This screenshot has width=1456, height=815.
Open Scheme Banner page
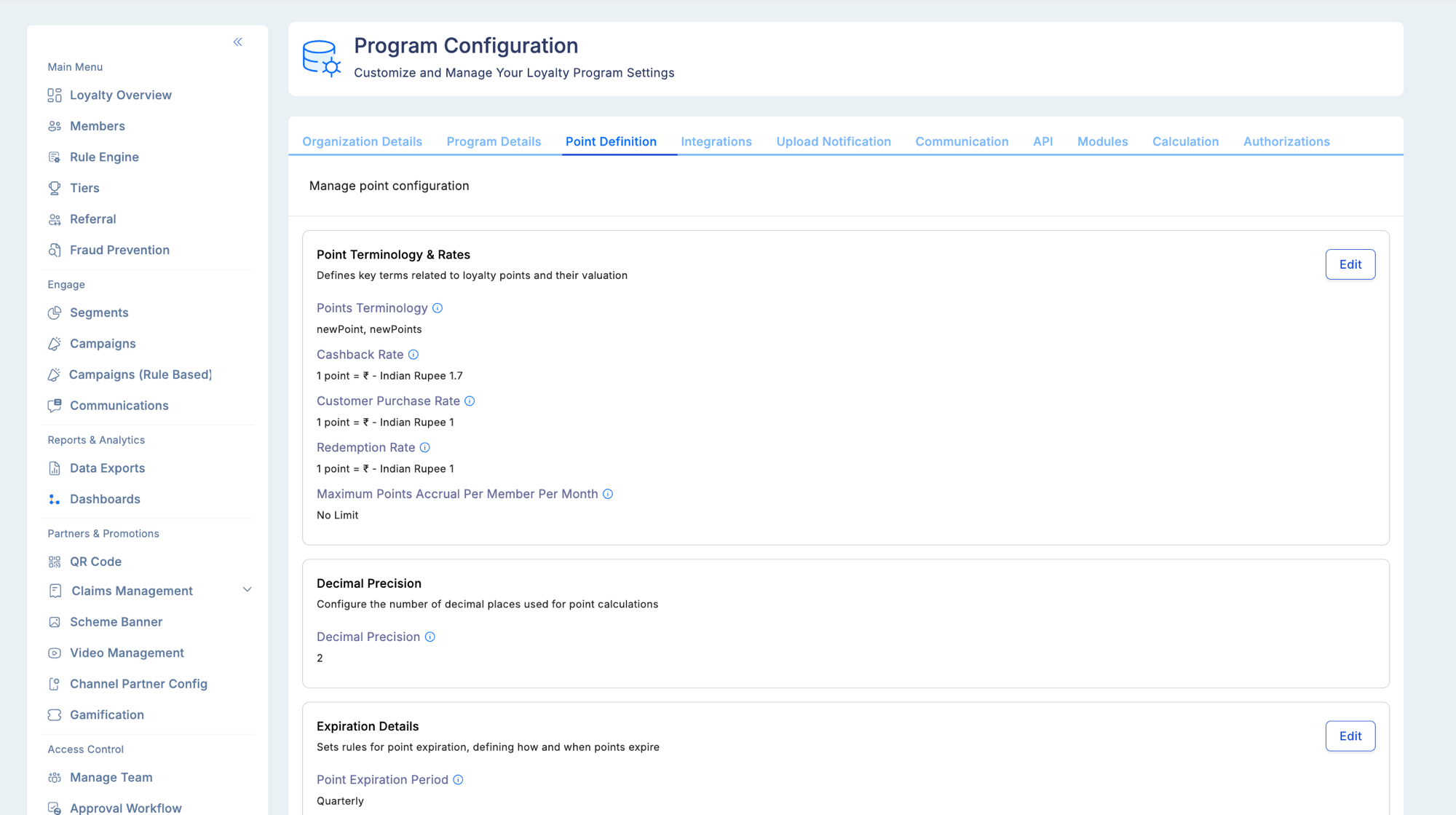point(116,622)
